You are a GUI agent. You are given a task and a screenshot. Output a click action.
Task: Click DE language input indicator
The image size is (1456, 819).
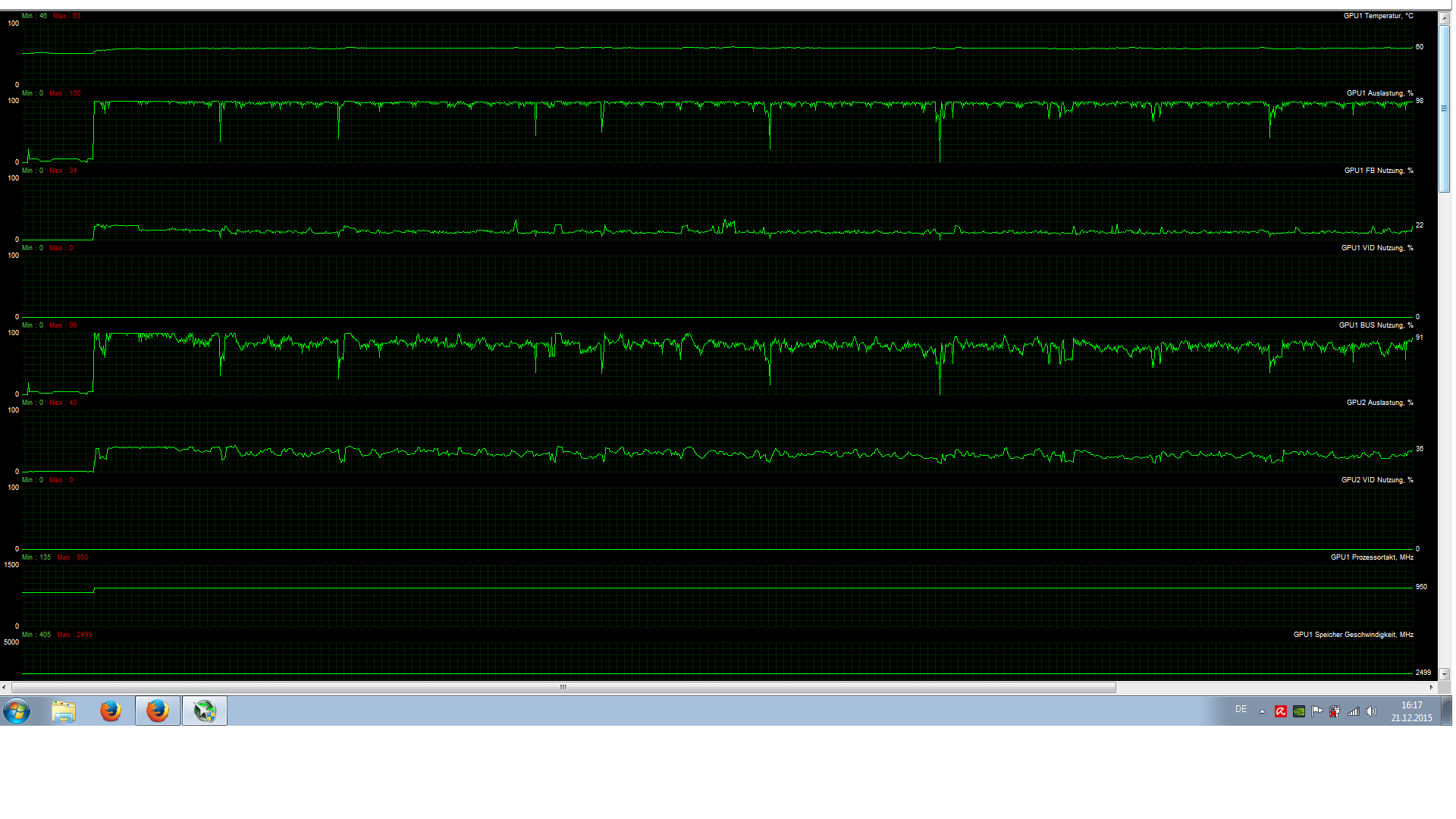coord(1241,710)
